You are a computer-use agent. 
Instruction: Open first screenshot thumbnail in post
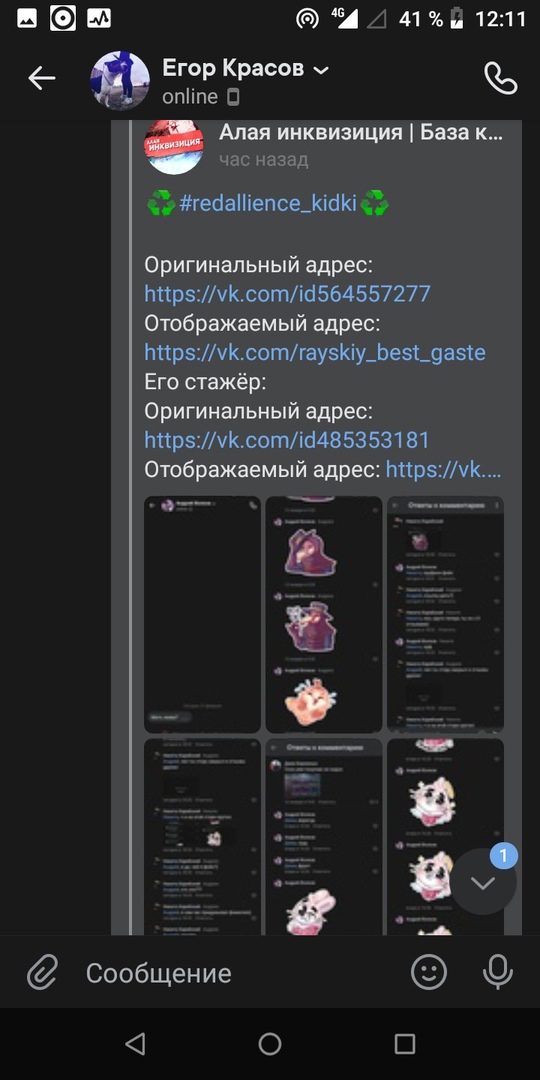pyautogui.click(x=202, y=614)
